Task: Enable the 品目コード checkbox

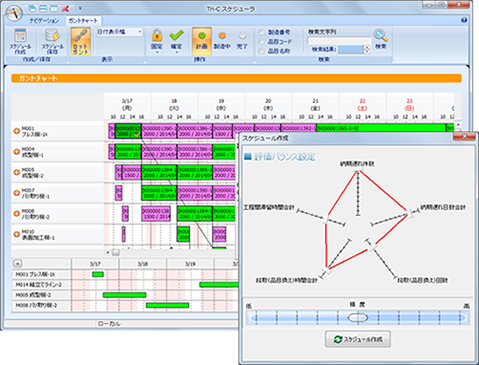Action: tap(261, 42)
